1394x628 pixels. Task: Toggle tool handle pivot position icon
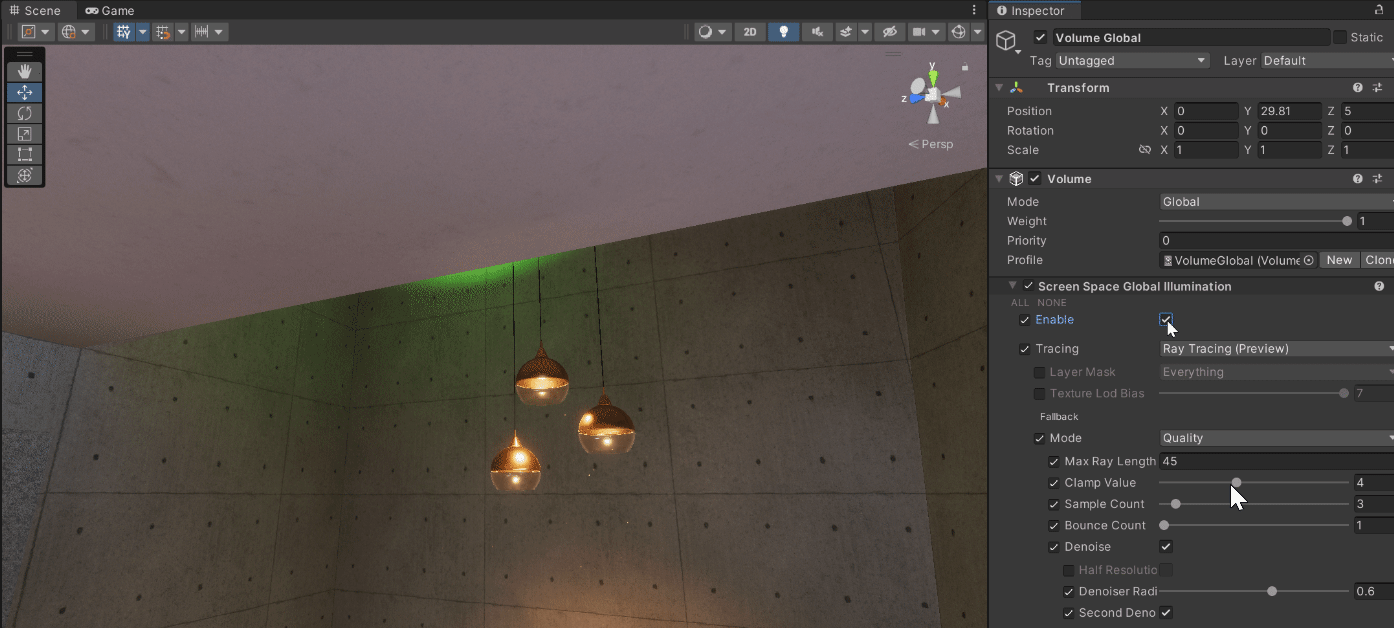pos(29,32)
